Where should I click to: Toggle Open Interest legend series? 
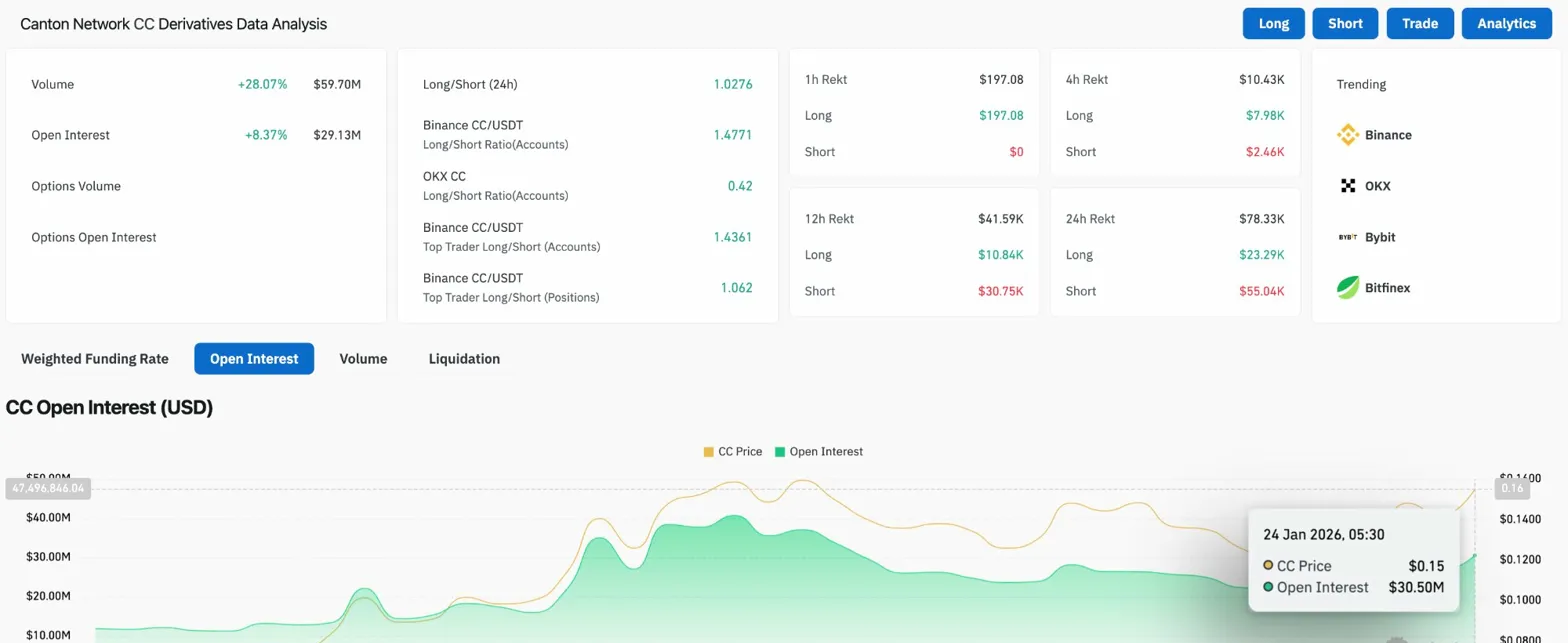(819, 452)
